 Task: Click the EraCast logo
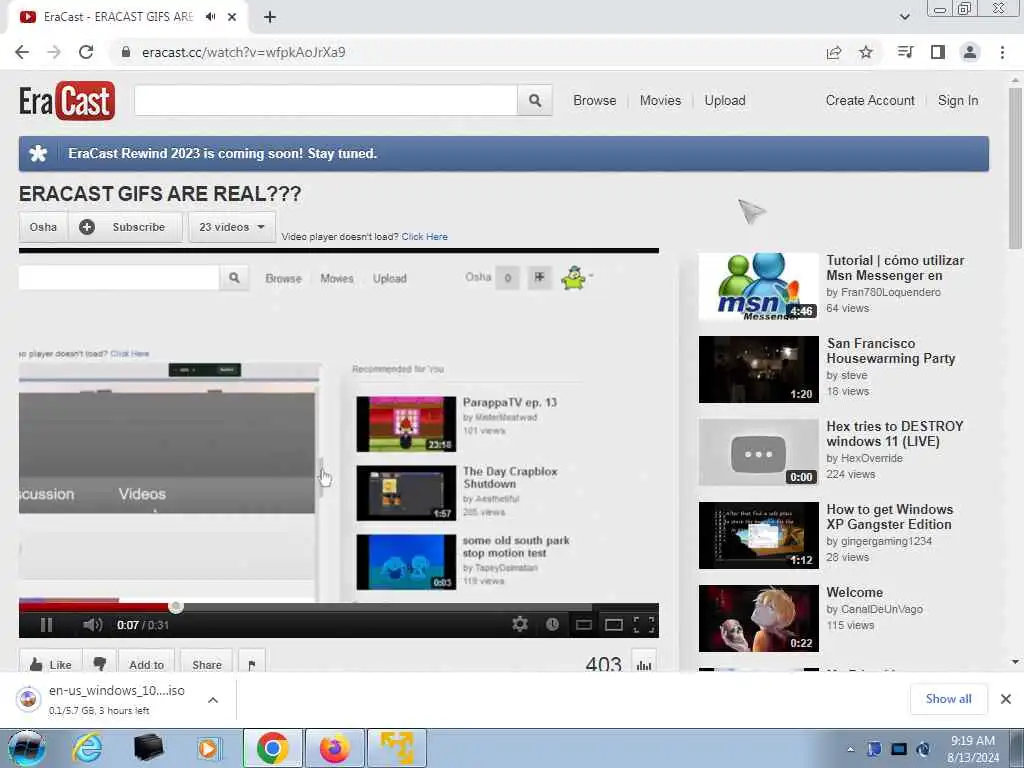click(67, 101)
